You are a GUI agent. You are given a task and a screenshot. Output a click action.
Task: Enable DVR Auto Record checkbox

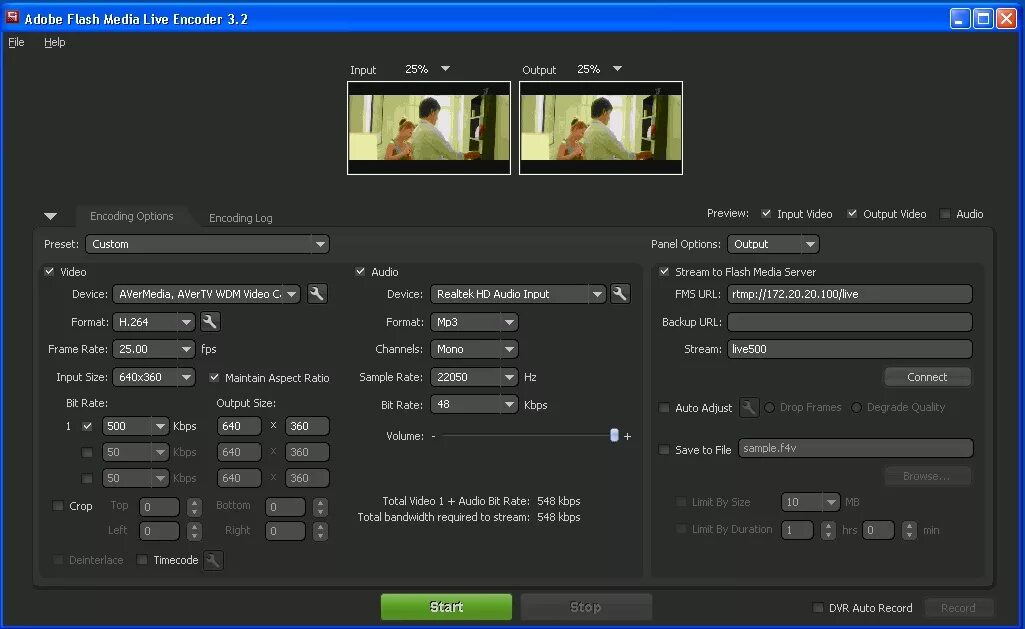(x=818, y=607)
